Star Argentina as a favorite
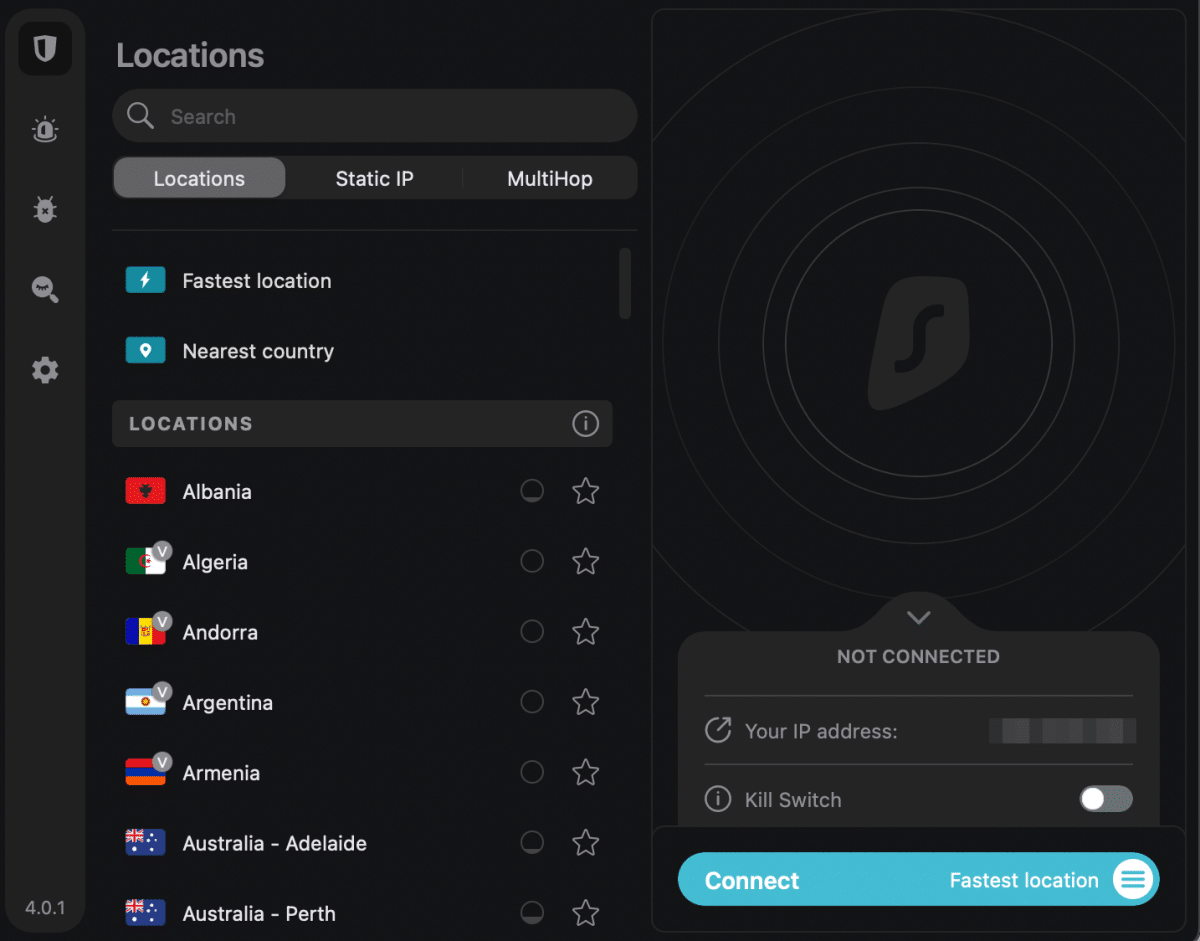The height and width of the screenshot is (941, 1200). click(585, 703)
